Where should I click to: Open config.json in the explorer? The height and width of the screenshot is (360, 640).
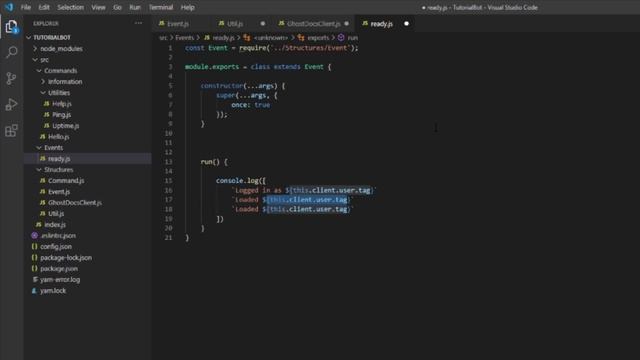[56, 247]
